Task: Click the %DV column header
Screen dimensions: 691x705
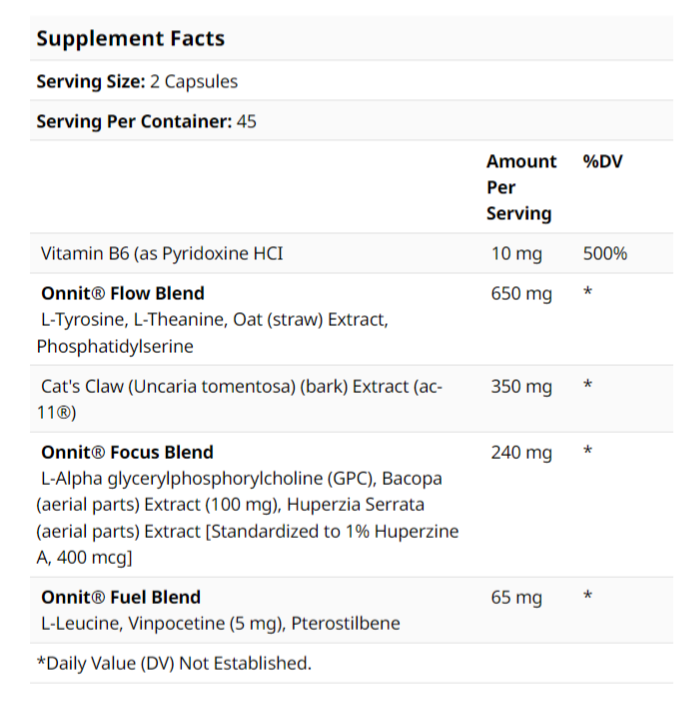Action: point(602,161)
